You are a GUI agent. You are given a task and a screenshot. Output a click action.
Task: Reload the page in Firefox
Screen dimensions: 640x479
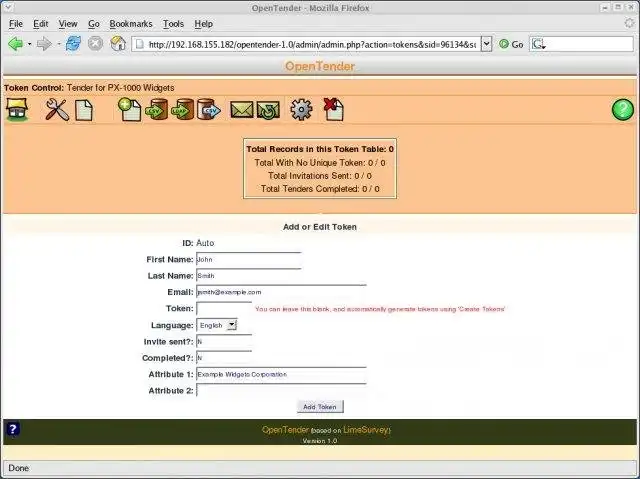tap(73, 44)
